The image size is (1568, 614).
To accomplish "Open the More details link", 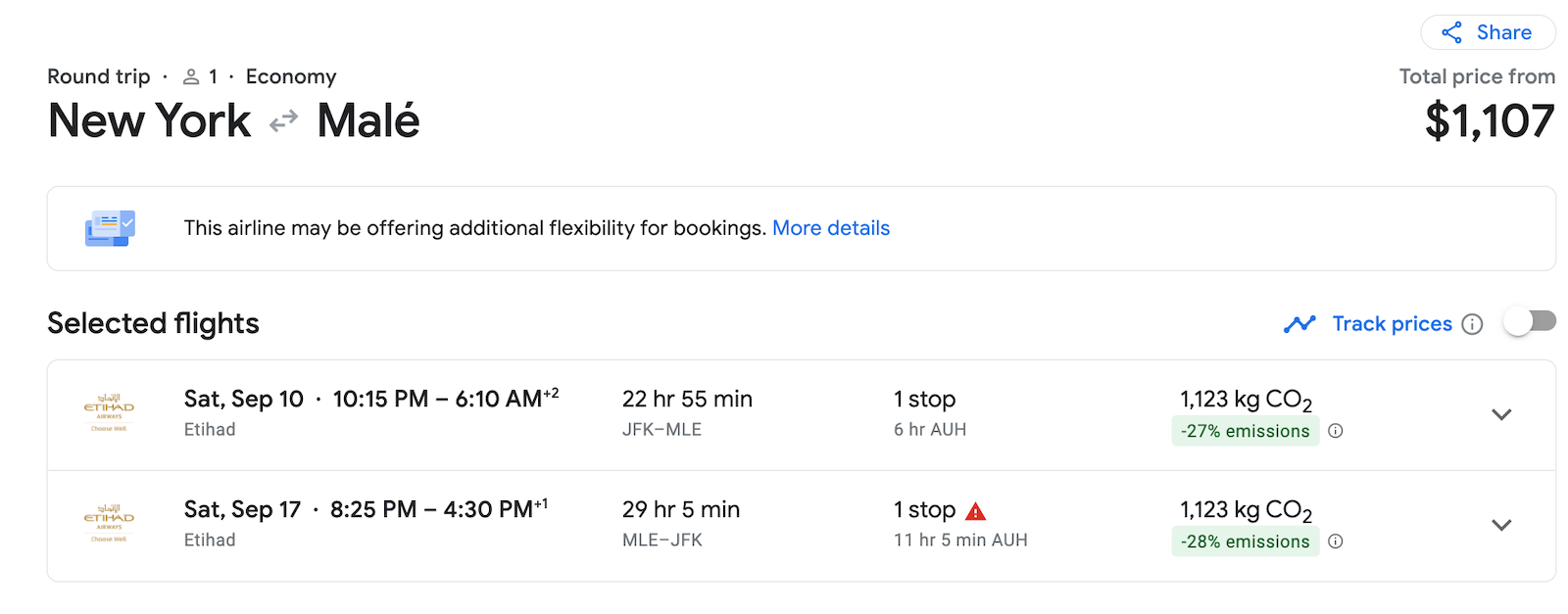I will point(831,227).
